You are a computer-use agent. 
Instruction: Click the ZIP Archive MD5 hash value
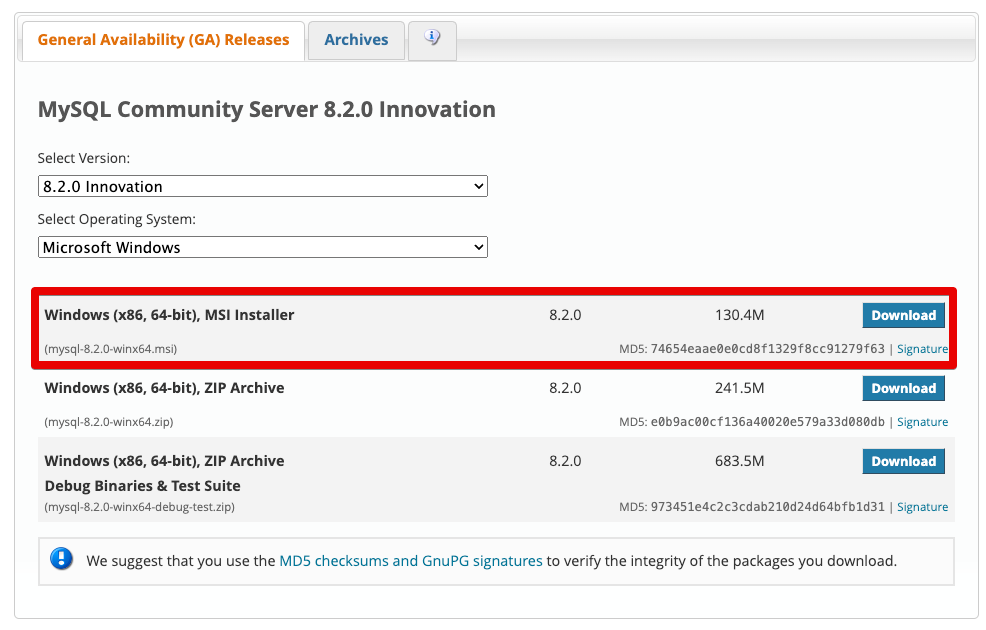[767, 422]
